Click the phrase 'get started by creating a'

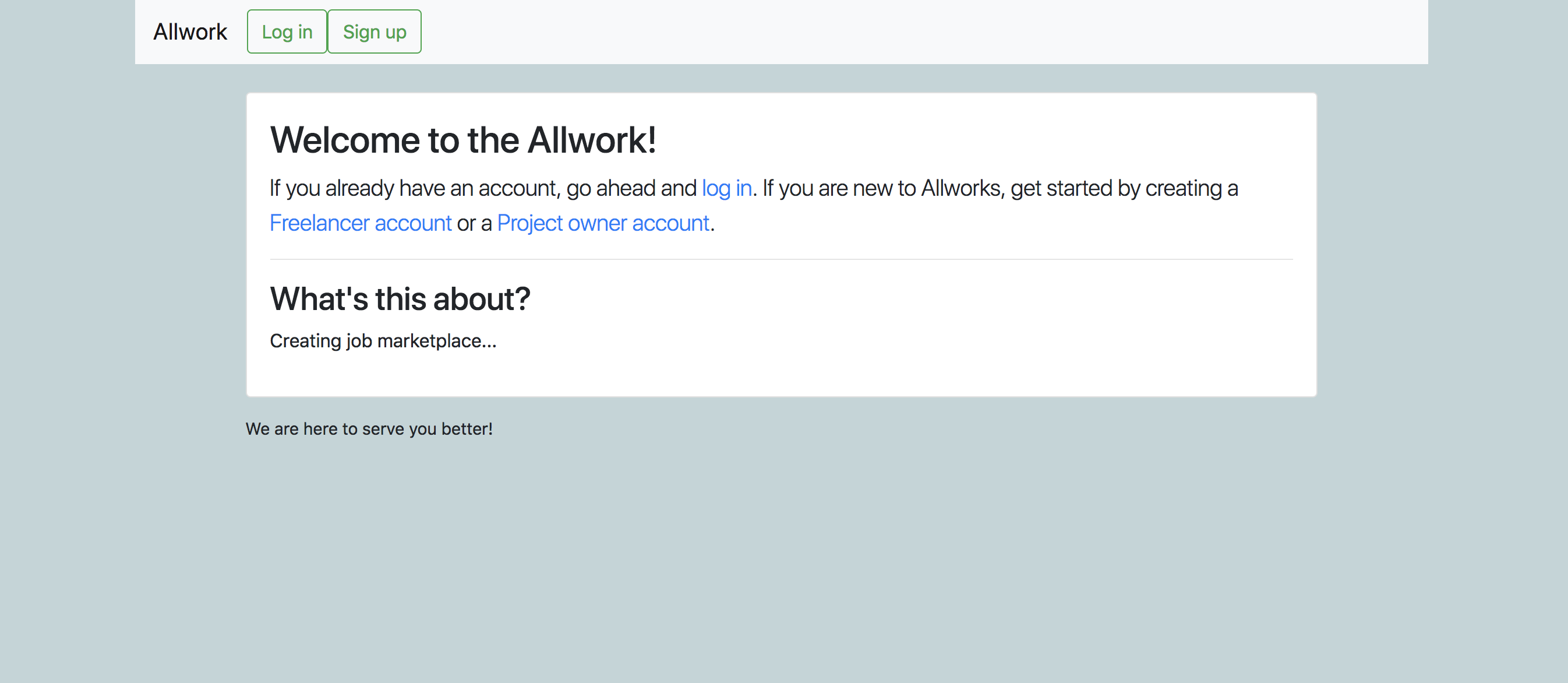point(1124,188)
